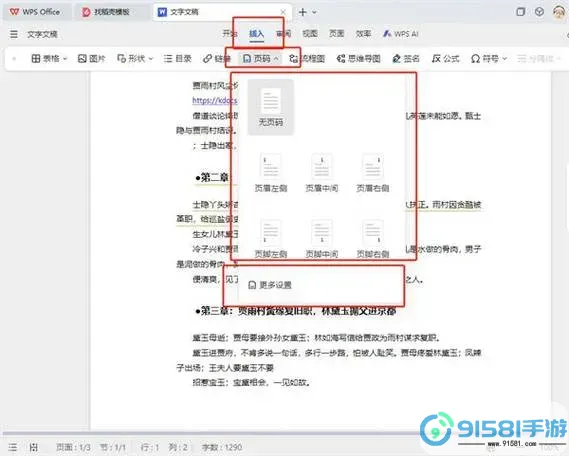569x456 pixels.
Task: Click the 字数: 1290 word count
Action: pyautogui.click(x=222, y=447)
